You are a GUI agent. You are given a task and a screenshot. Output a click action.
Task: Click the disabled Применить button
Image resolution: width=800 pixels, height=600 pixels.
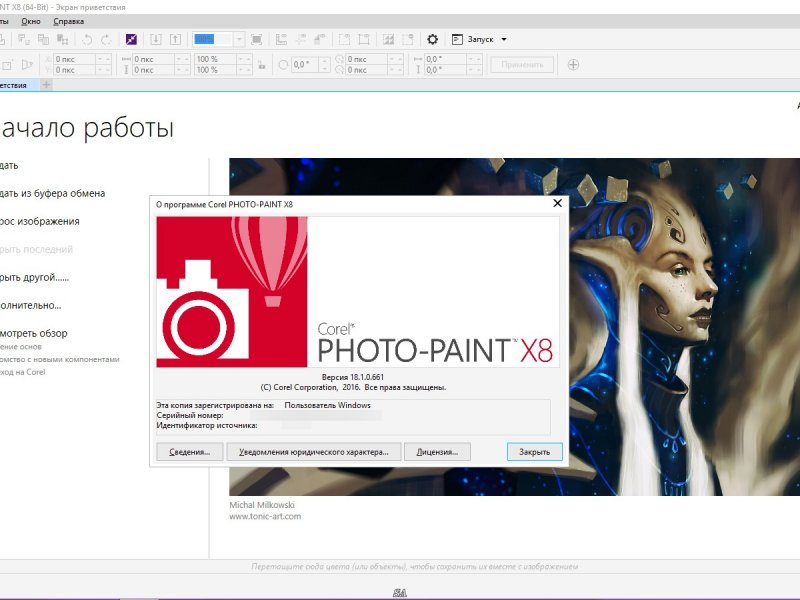[522, 65]
